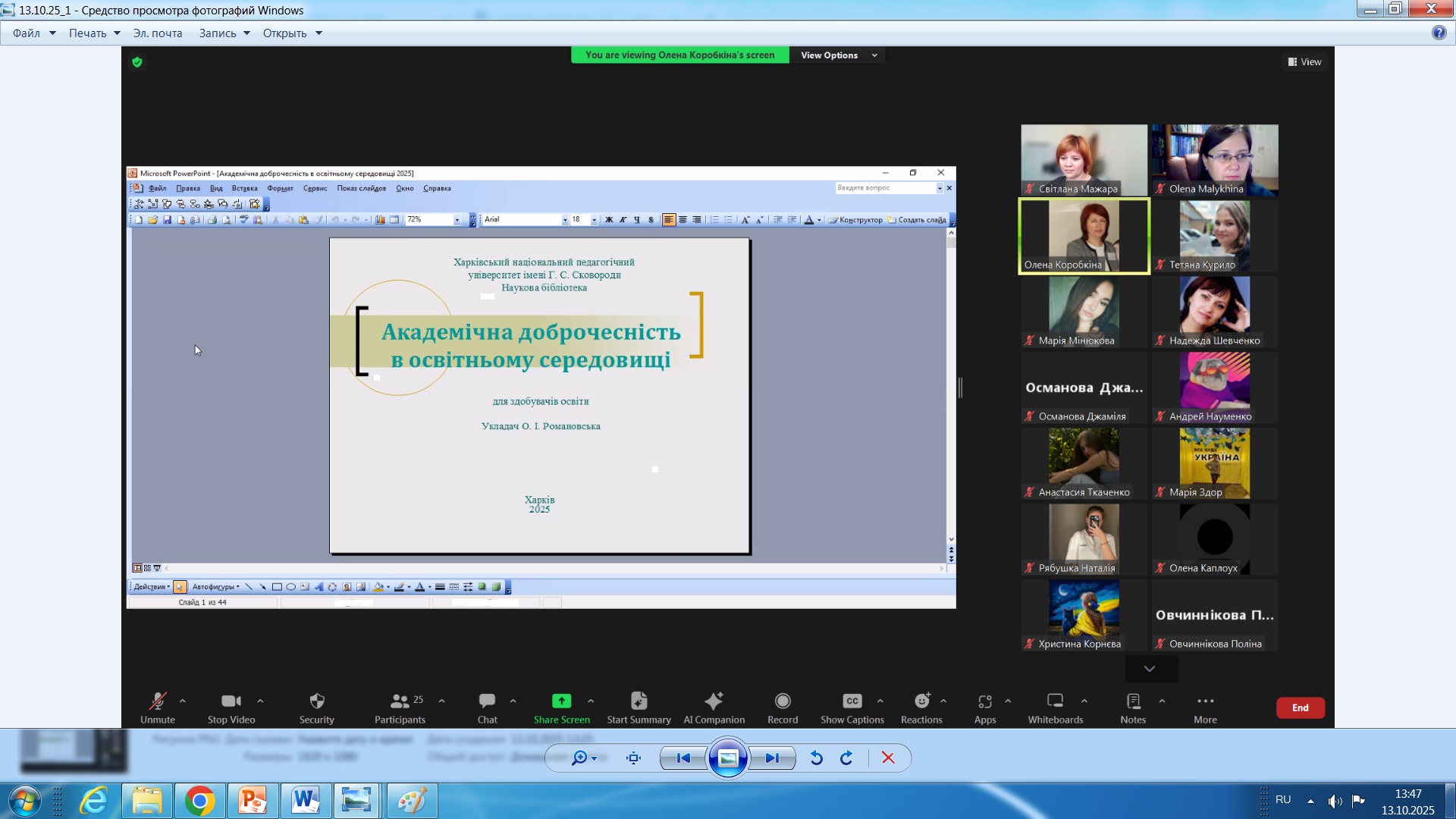Viewport: 1456px width, 819px height.
Task: Click the Actual size fit icon
Action: tap(634, 758)
